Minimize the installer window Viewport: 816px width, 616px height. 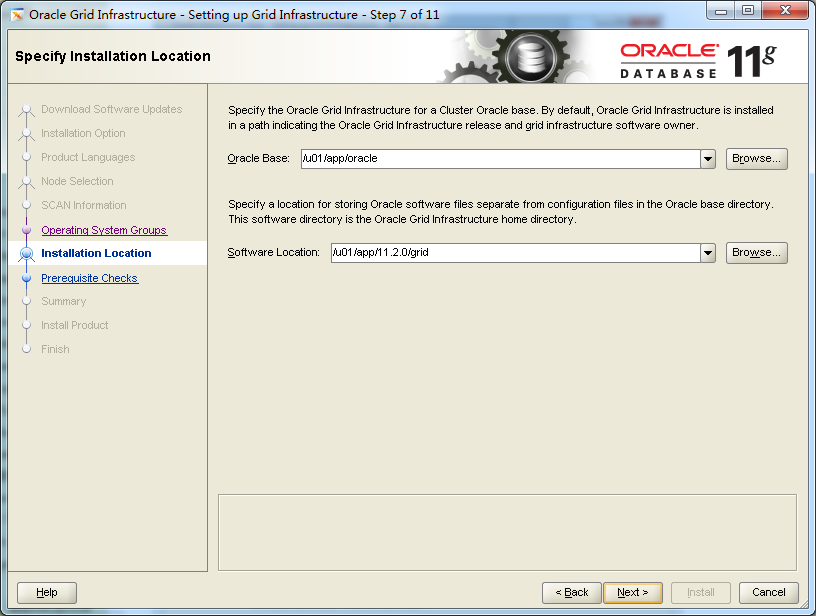tap(721, 11)
